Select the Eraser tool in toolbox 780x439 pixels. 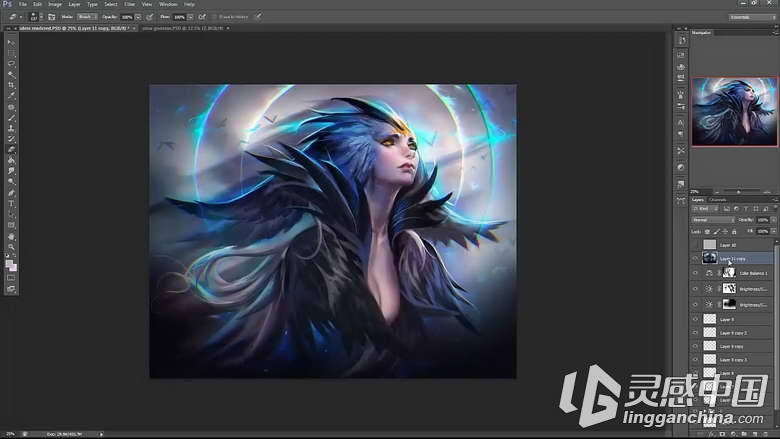click(11, 150)
